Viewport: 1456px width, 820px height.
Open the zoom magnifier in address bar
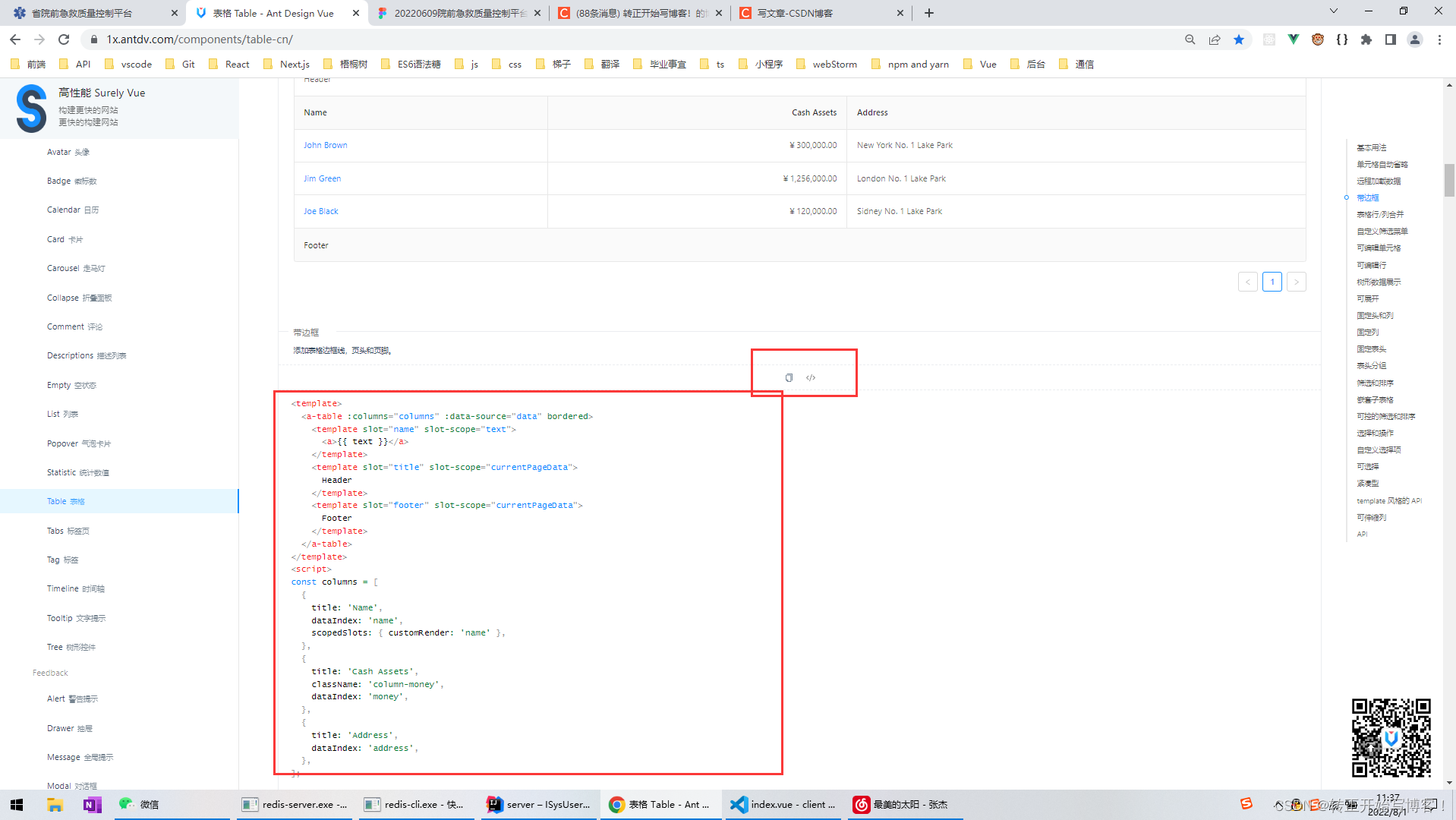1190,39
